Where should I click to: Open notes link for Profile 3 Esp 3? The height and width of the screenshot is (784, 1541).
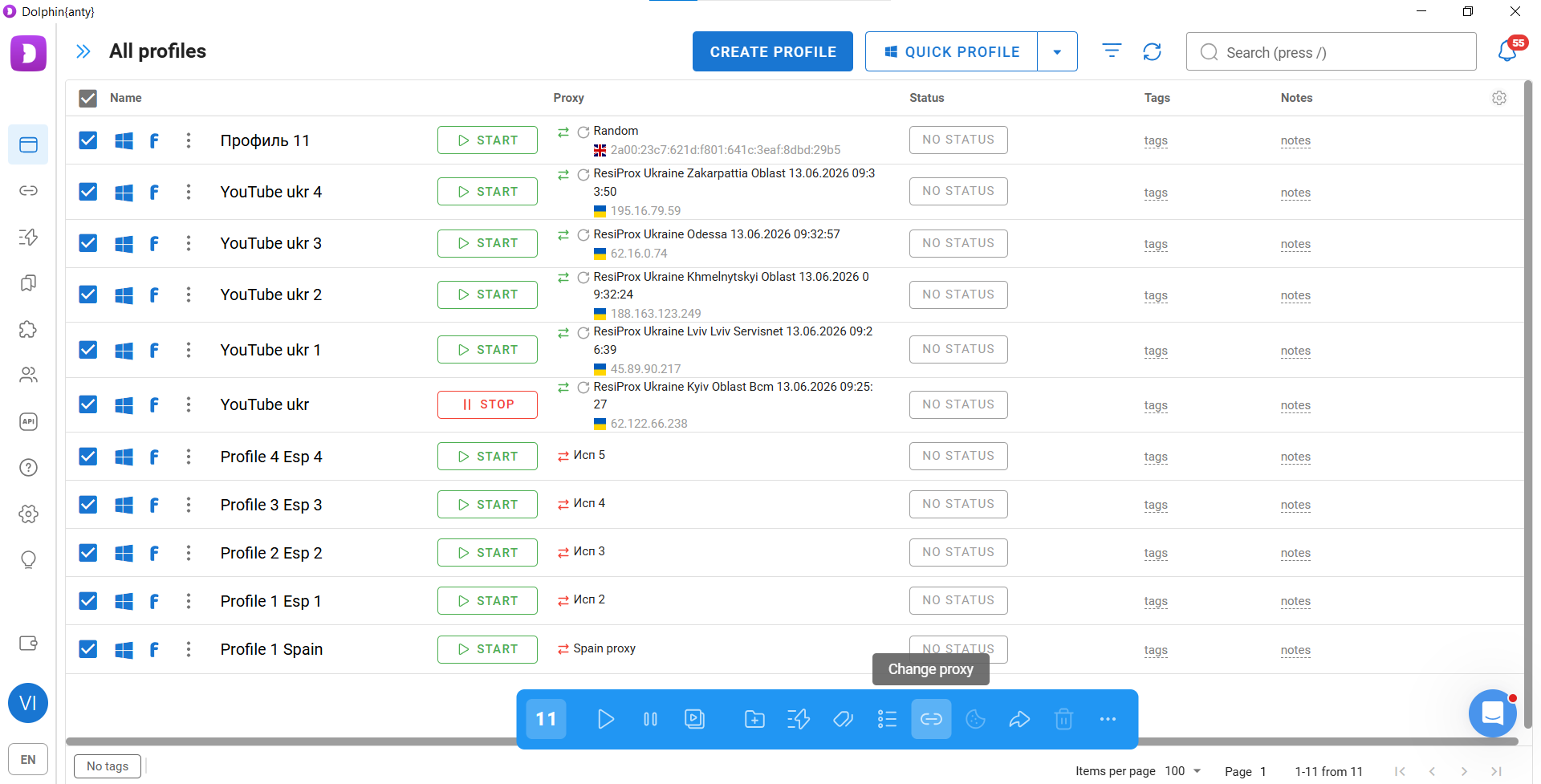tap(1295, 505)
